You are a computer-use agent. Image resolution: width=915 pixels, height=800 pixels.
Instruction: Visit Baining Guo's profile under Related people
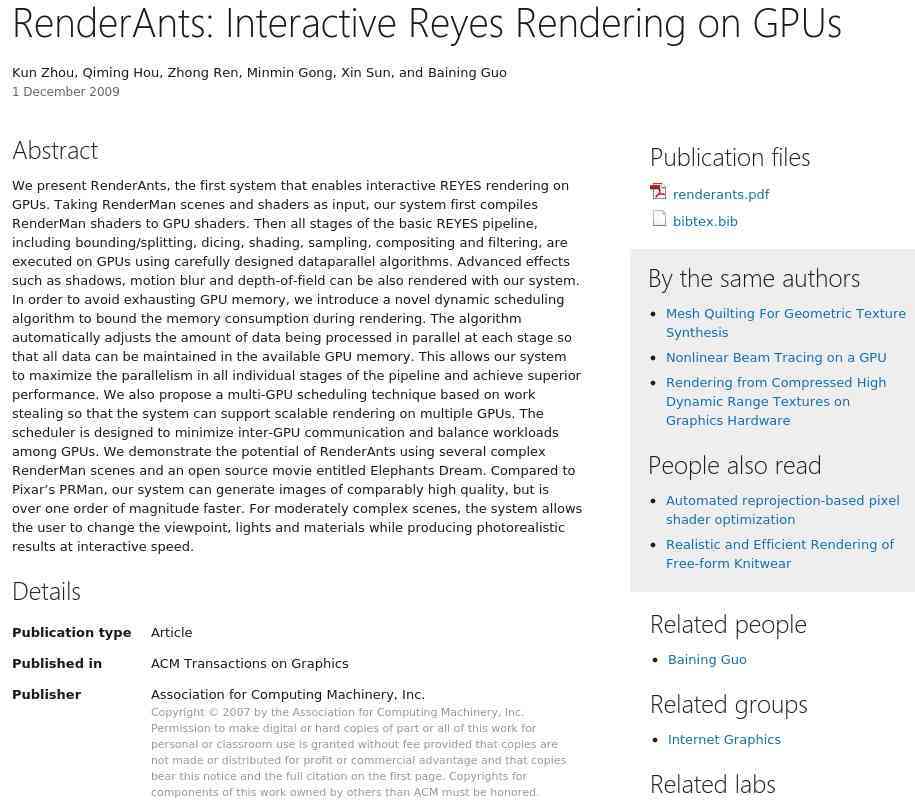pyautogui.click(x=707, y=660)
